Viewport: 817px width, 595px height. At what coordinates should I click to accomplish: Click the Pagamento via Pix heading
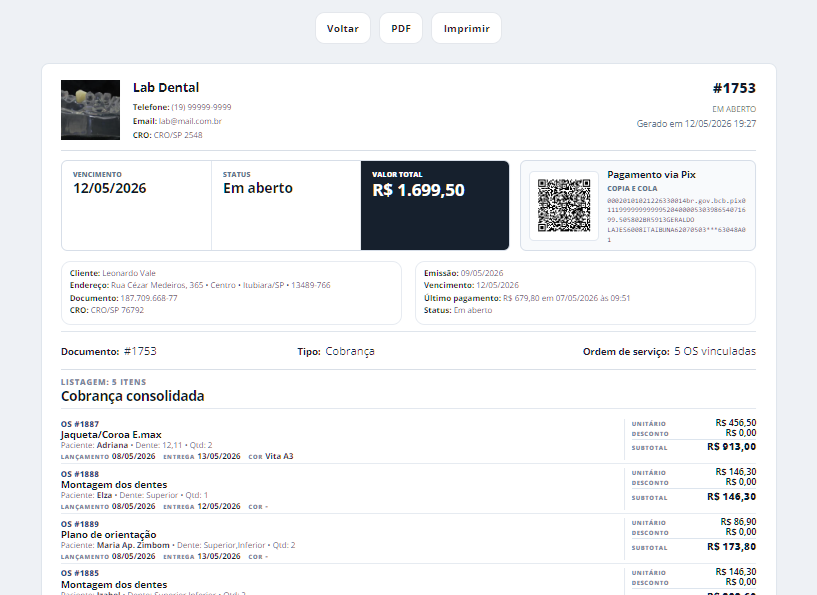(x=651, y=175)
